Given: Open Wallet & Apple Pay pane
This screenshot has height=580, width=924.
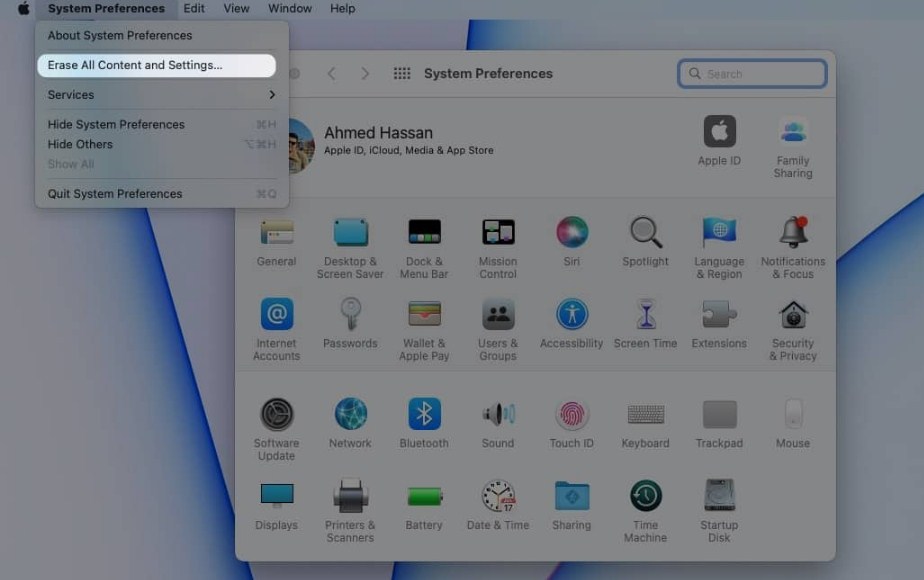Looking at the screenshot, I should pos(424,329).
